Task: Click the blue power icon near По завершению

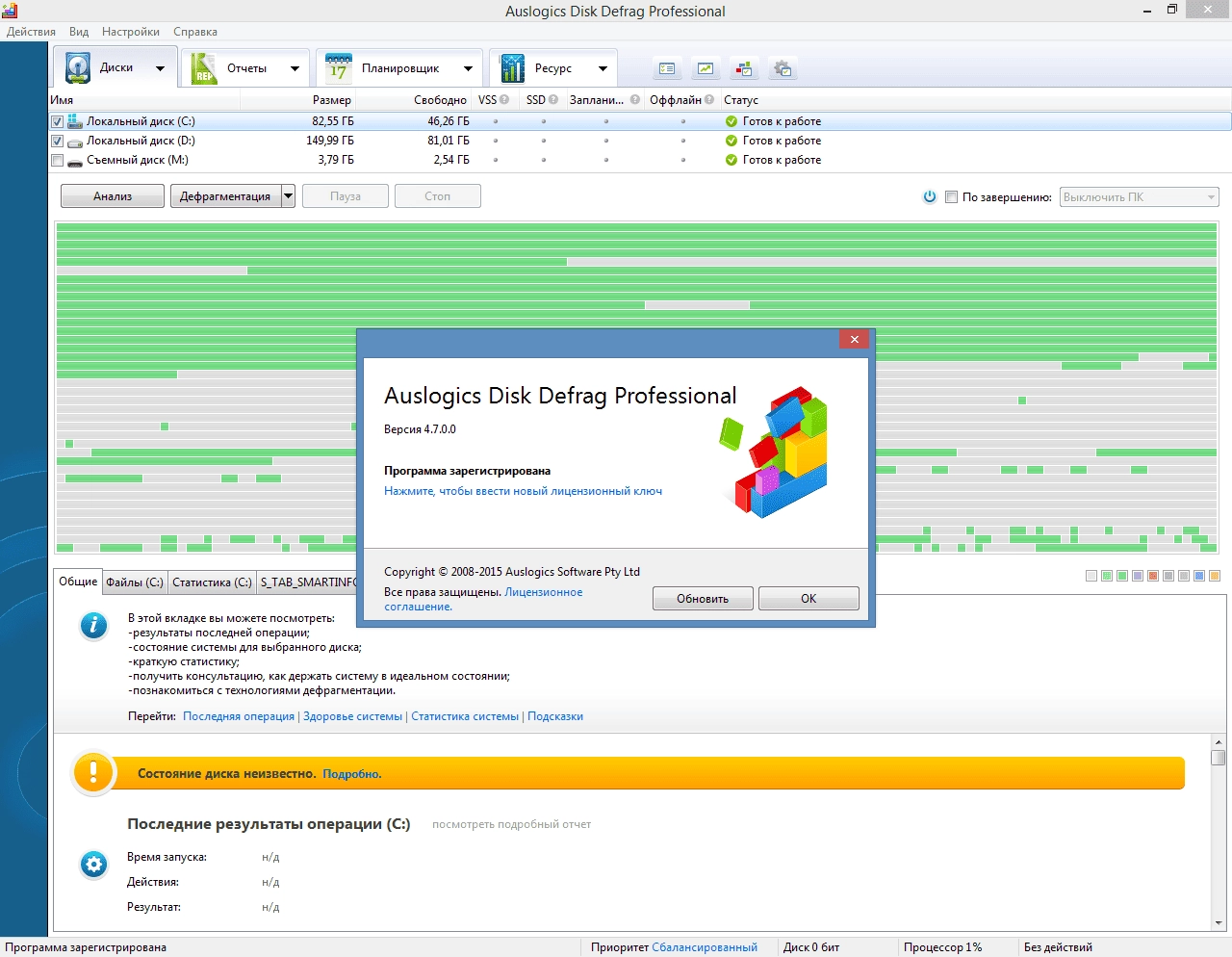Action: pos(930,196)
